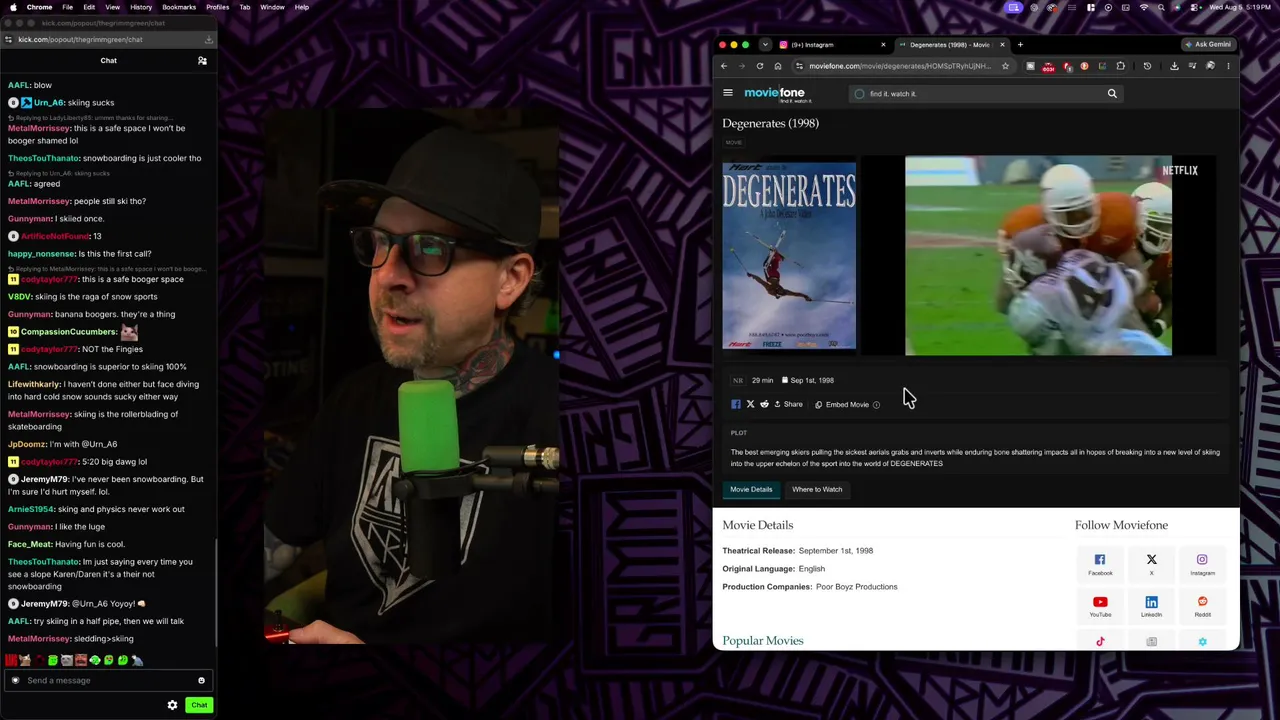Go back in the browser
Image resolution: width=1280 pixels, height=720 pixels.
[724, 66]
